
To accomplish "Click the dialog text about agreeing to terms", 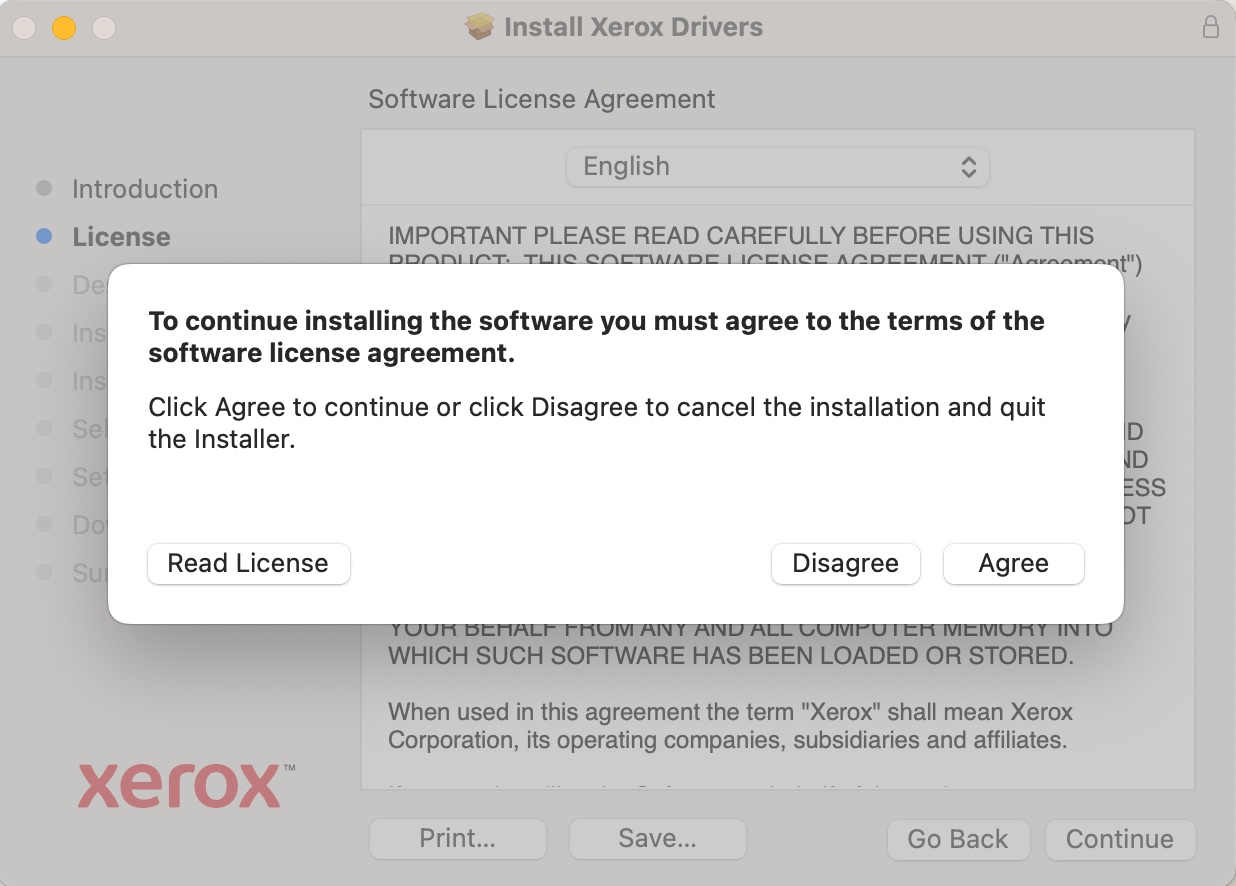I will (596, 337).
